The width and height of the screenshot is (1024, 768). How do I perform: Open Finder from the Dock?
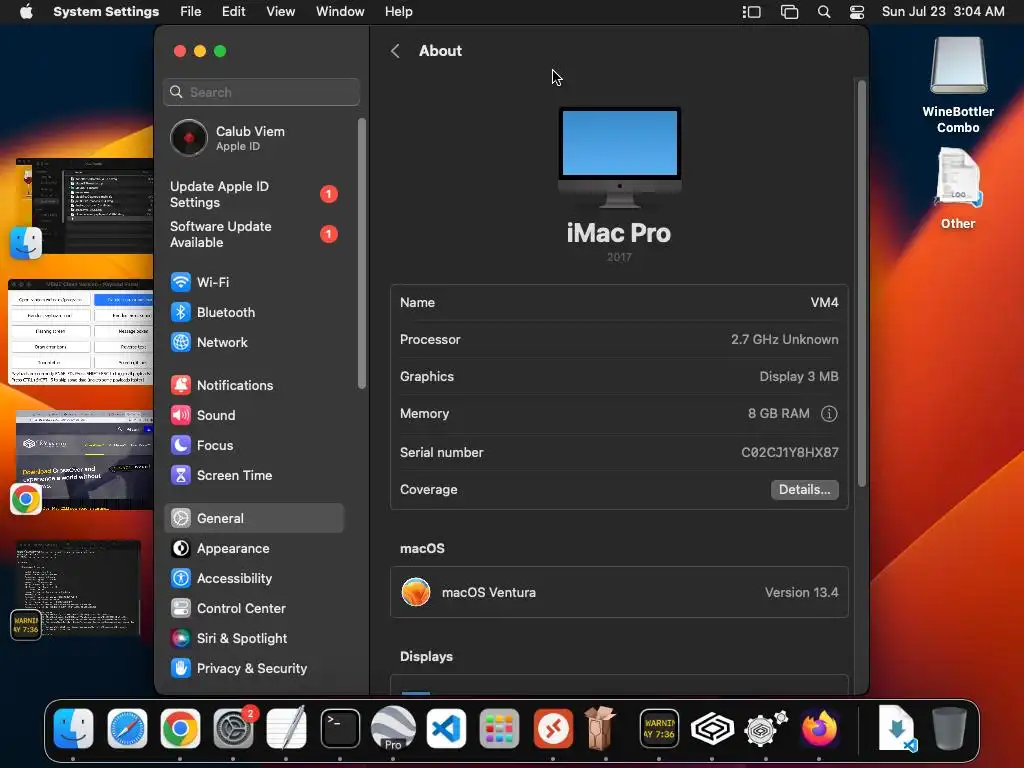pos(73,728)
